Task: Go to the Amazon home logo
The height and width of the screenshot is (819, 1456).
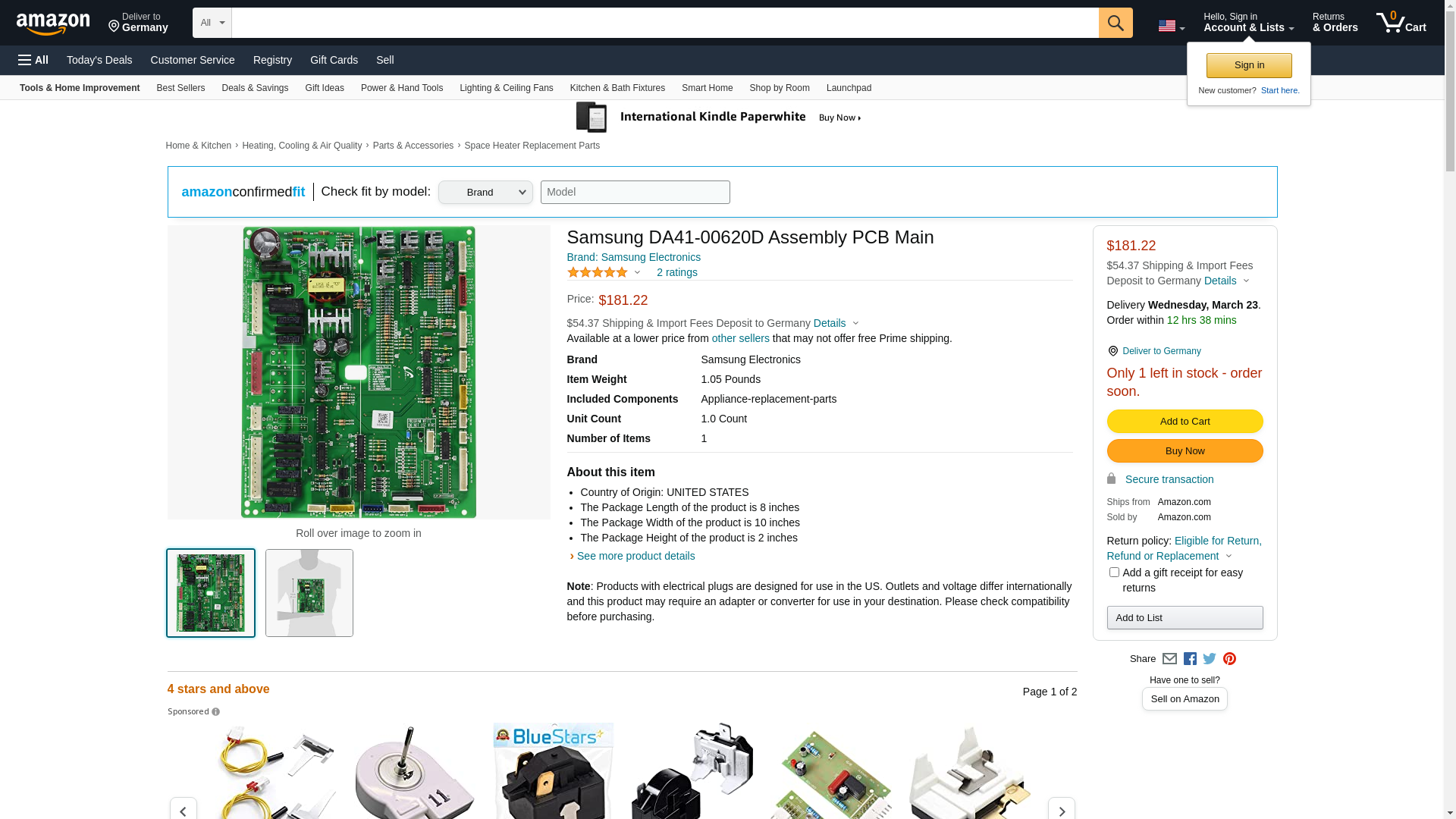Action: point(53,24)
